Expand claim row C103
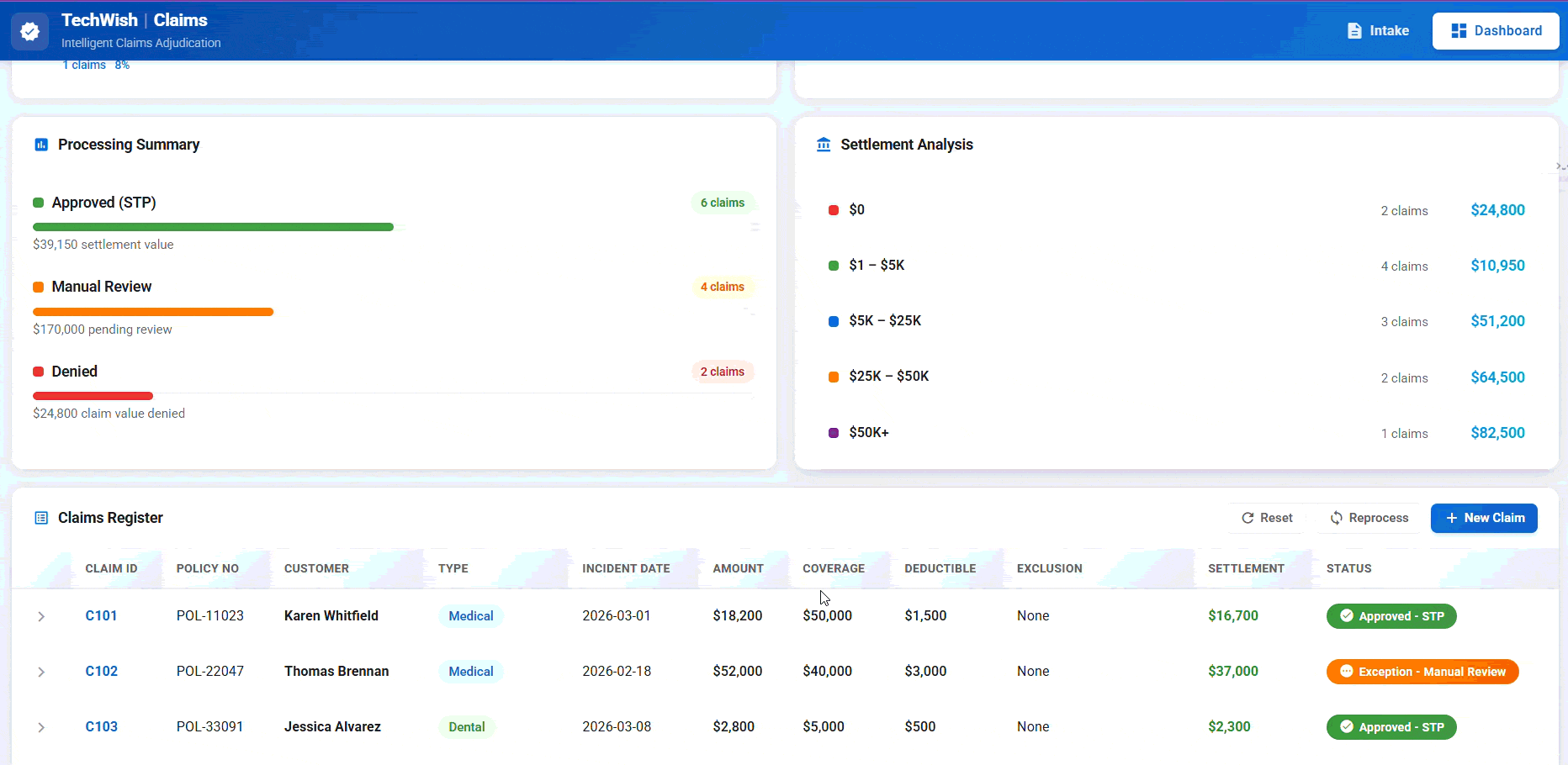 pos(41,727)
